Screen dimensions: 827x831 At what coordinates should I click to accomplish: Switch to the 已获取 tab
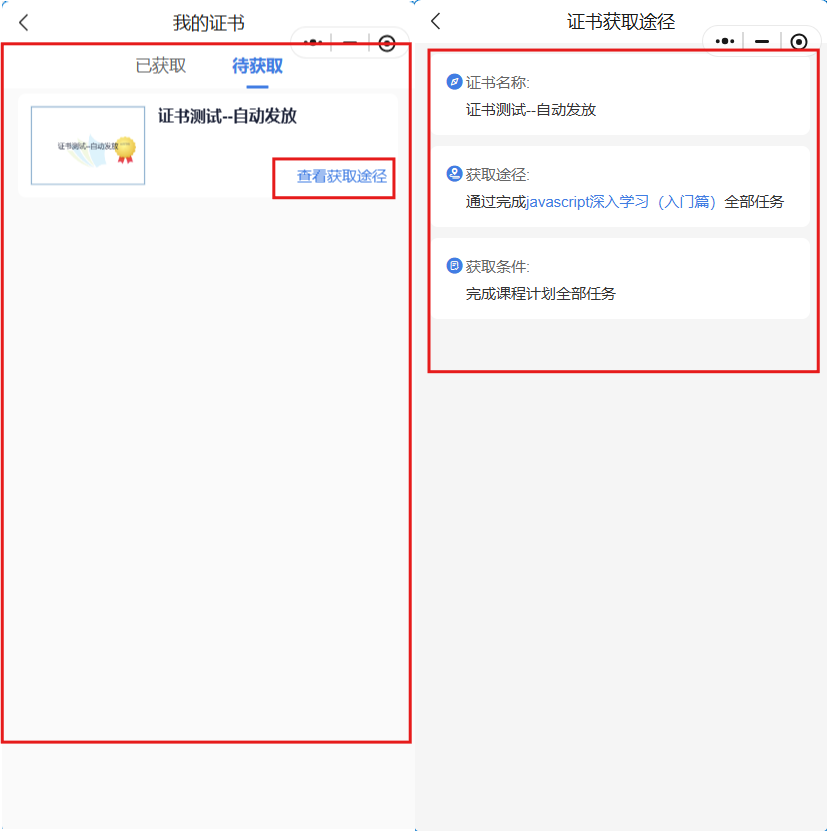tap(160, 67)
